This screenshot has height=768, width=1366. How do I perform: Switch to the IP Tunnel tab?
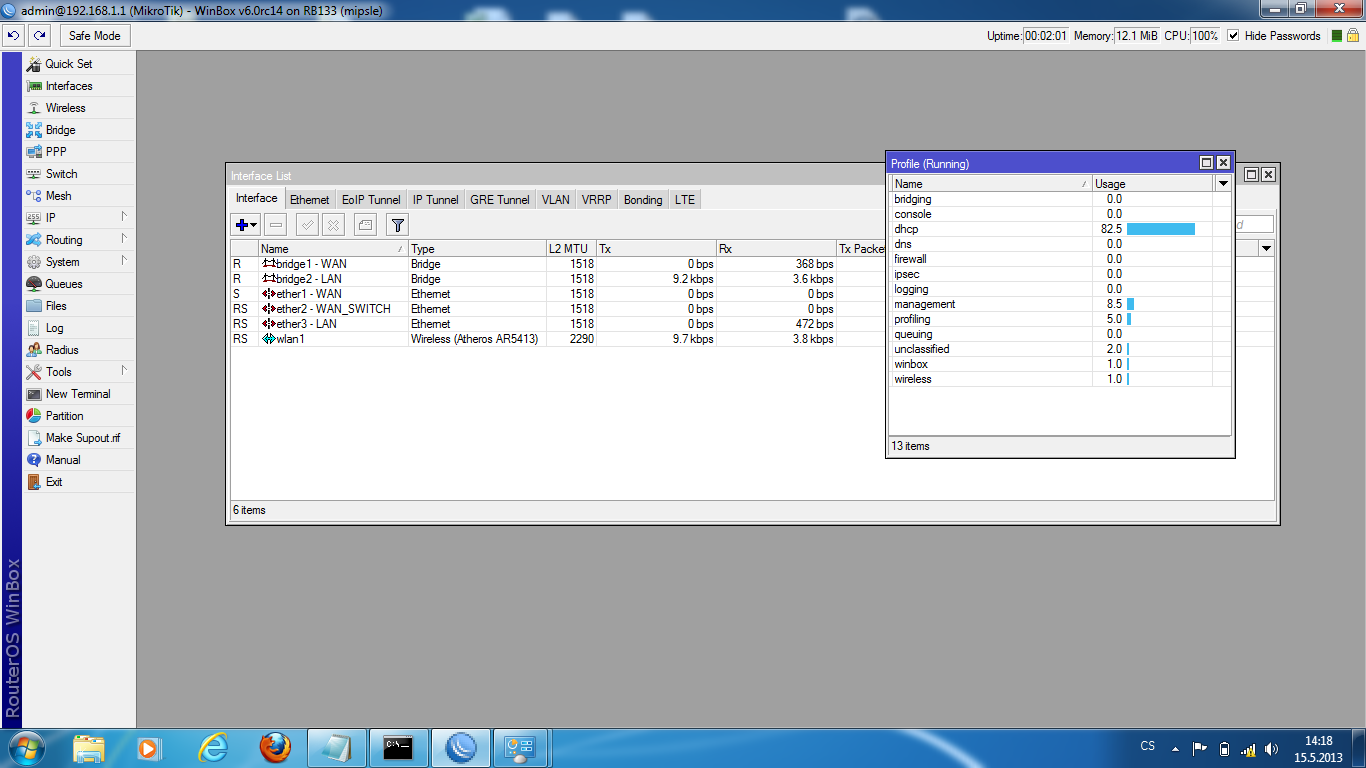(x=436, y=200)
